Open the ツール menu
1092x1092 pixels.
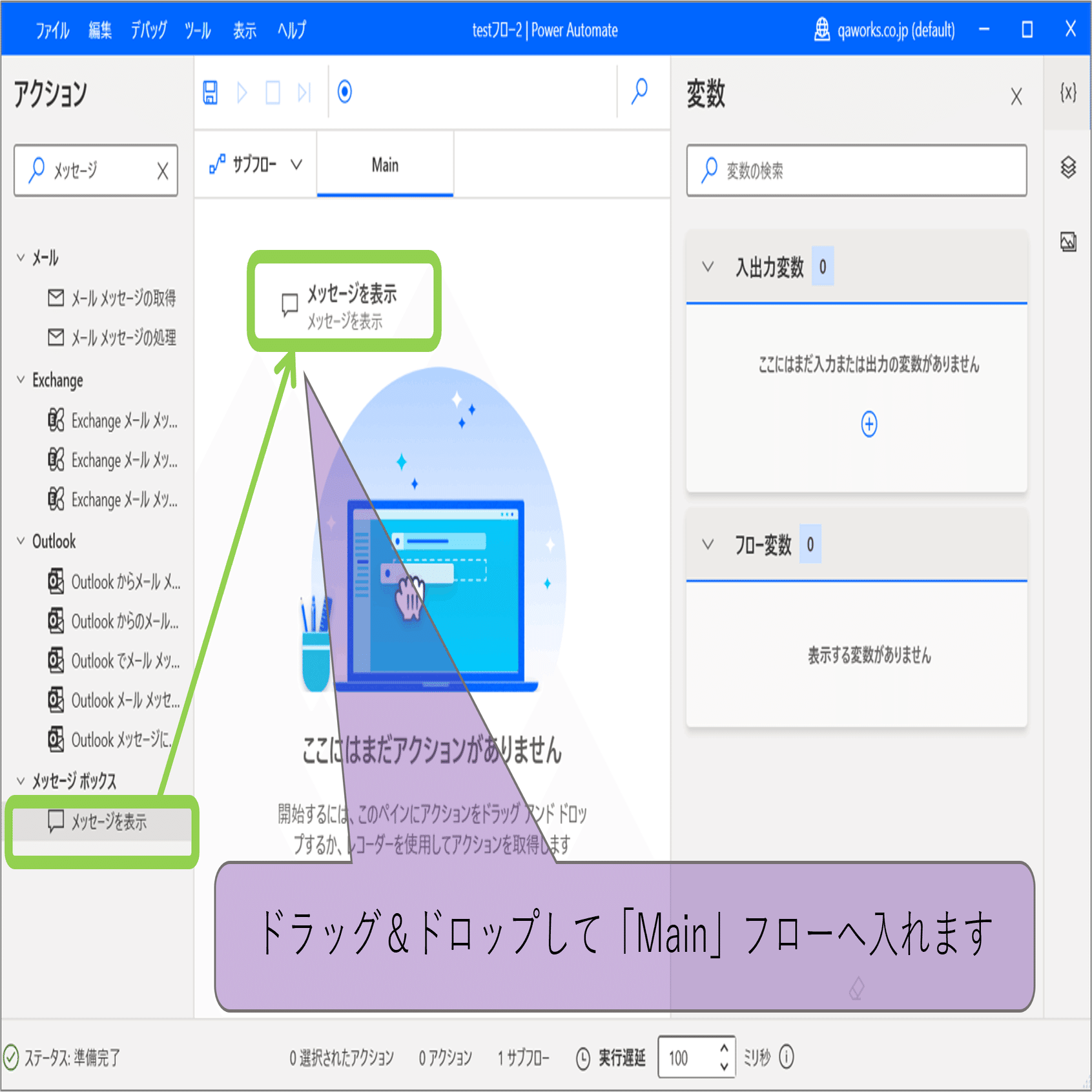click(198, 30)
